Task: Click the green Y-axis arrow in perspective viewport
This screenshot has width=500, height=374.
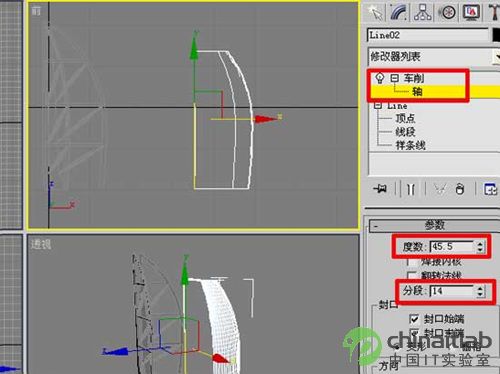Action: [x=185, y=275]
